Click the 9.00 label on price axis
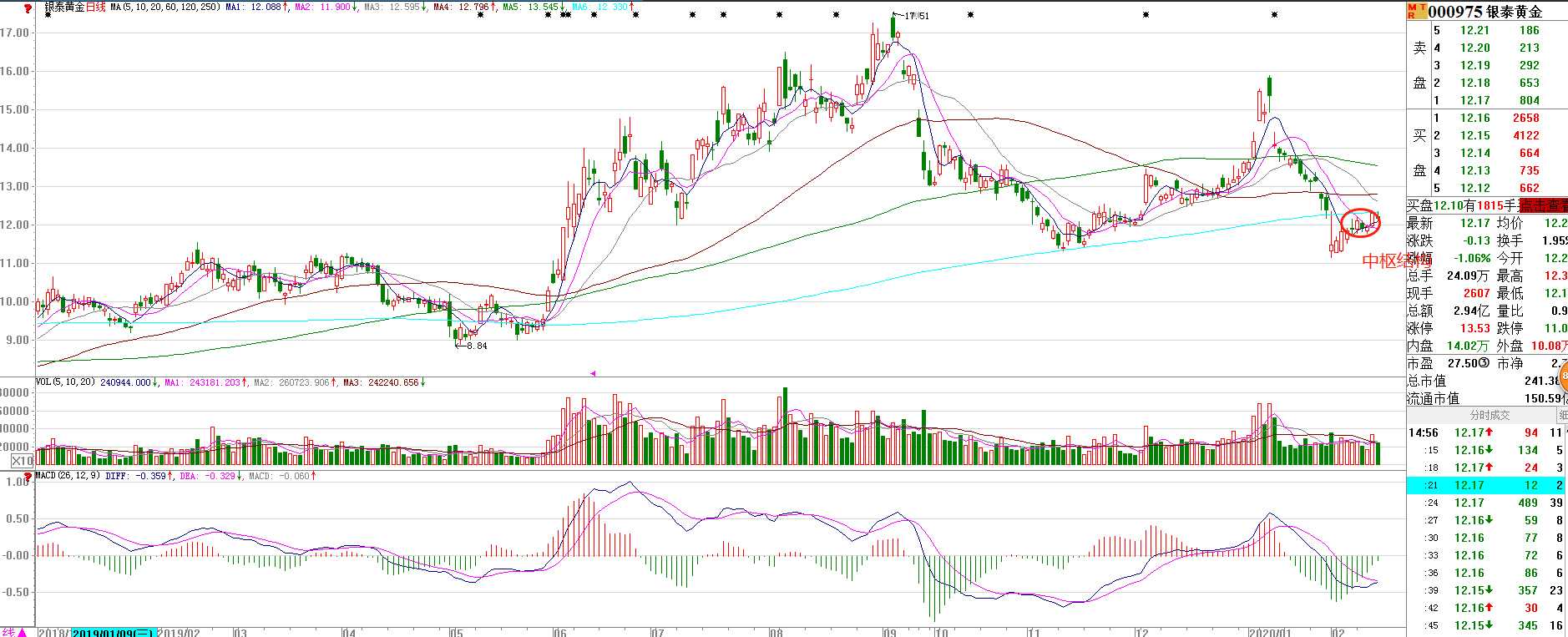Image resolution: width=1568 pixels, height=637 pixels. (x=17, y=340)
